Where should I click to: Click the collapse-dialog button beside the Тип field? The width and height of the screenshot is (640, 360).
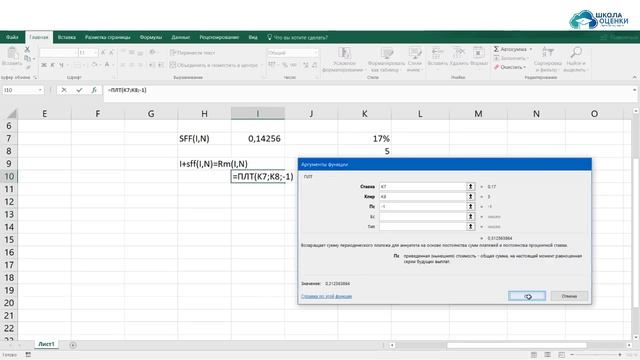tap(471, 226)
